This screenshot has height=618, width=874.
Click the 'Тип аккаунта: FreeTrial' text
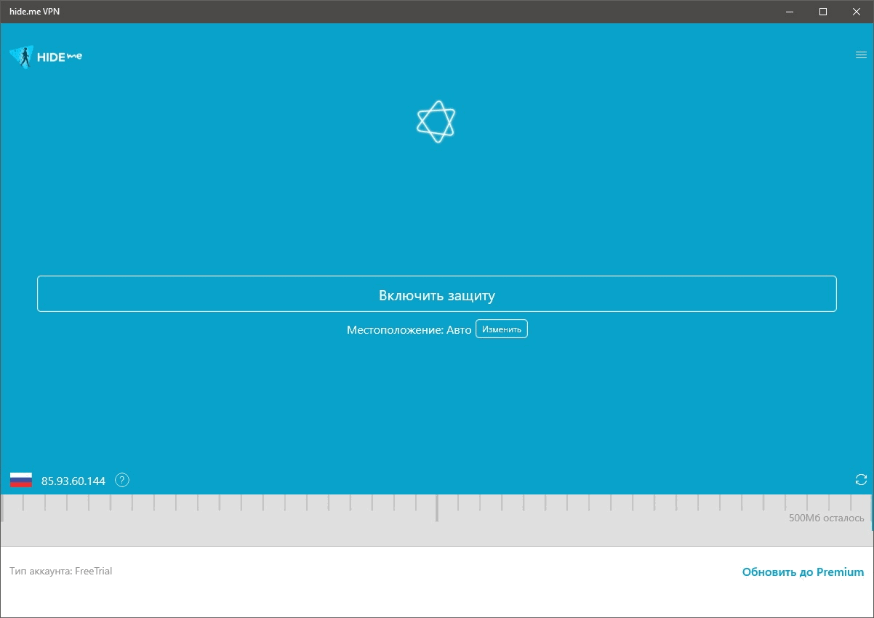click(x=61, y=571)
